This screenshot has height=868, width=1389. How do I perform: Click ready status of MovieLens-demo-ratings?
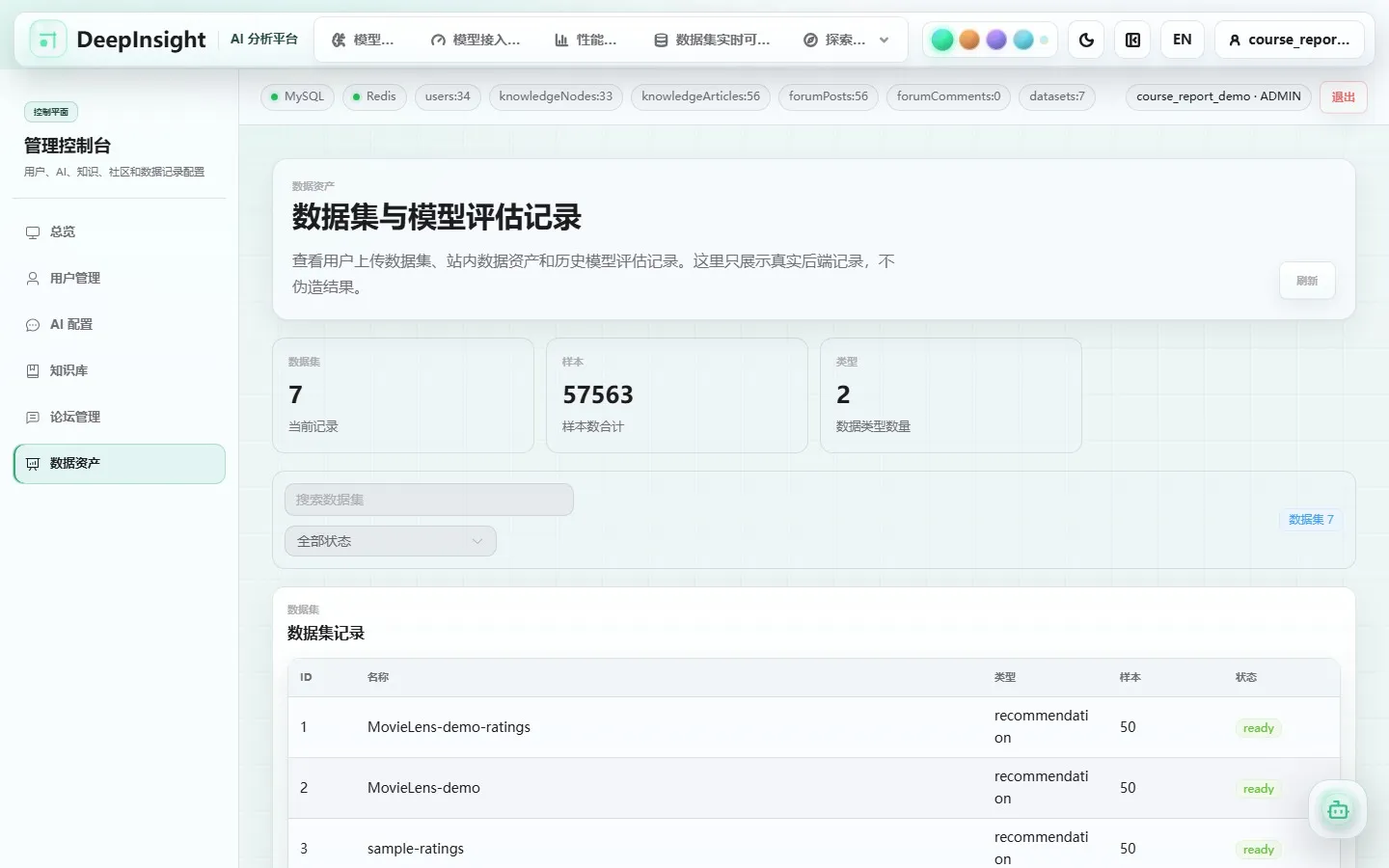(x=1258, y=728)
